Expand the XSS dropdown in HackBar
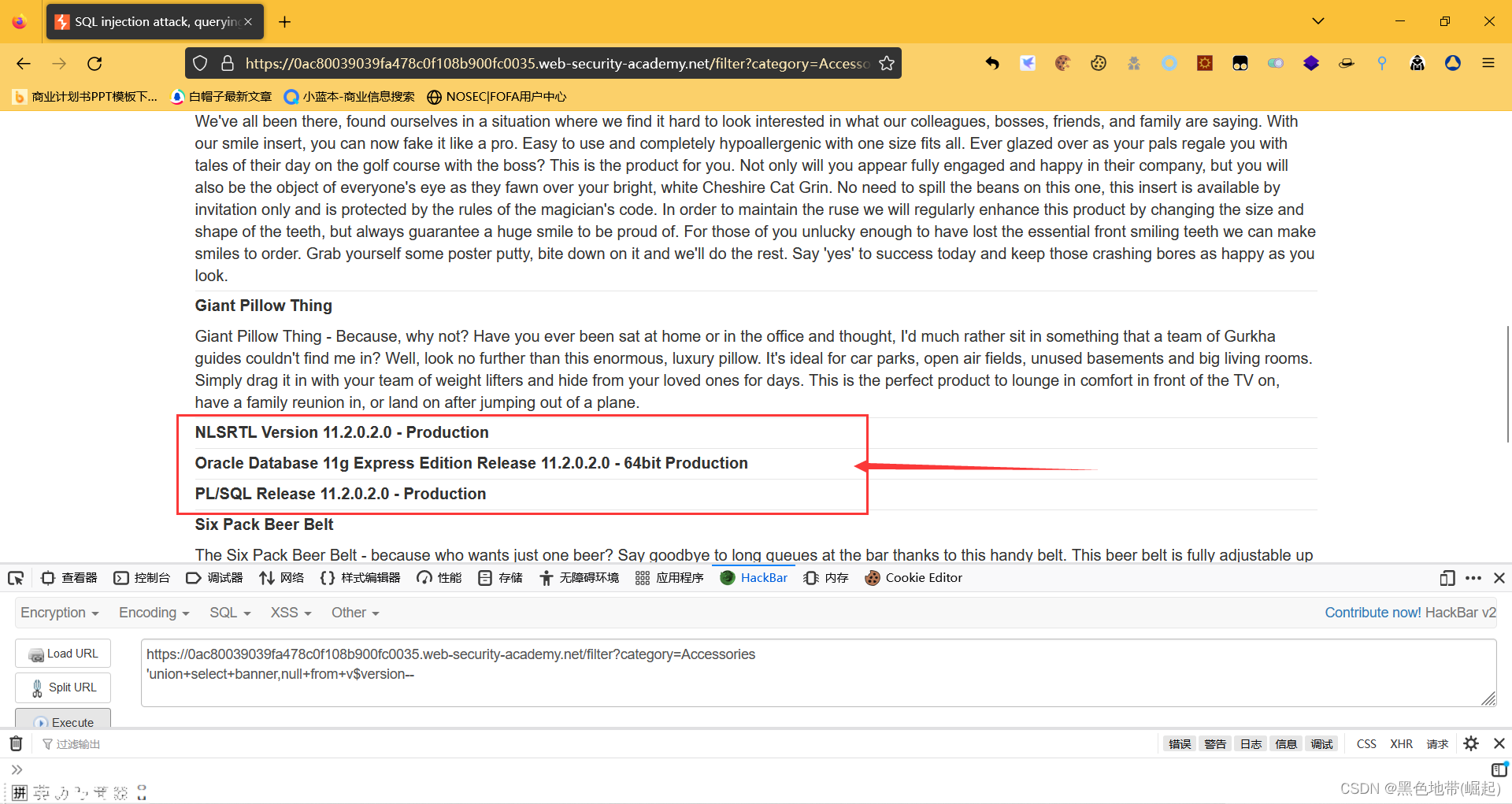The width and height of the screenshot is (1512, 804). pos(291,613)
